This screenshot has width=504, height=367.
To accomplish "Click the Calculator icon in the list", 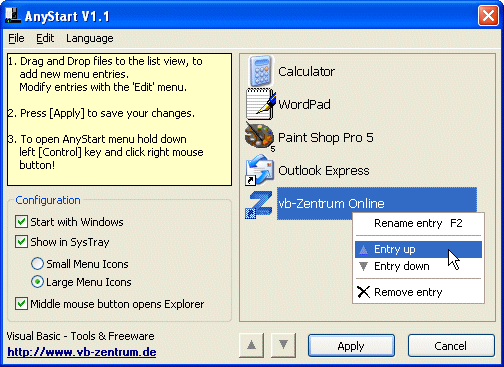I will point(261,71).
